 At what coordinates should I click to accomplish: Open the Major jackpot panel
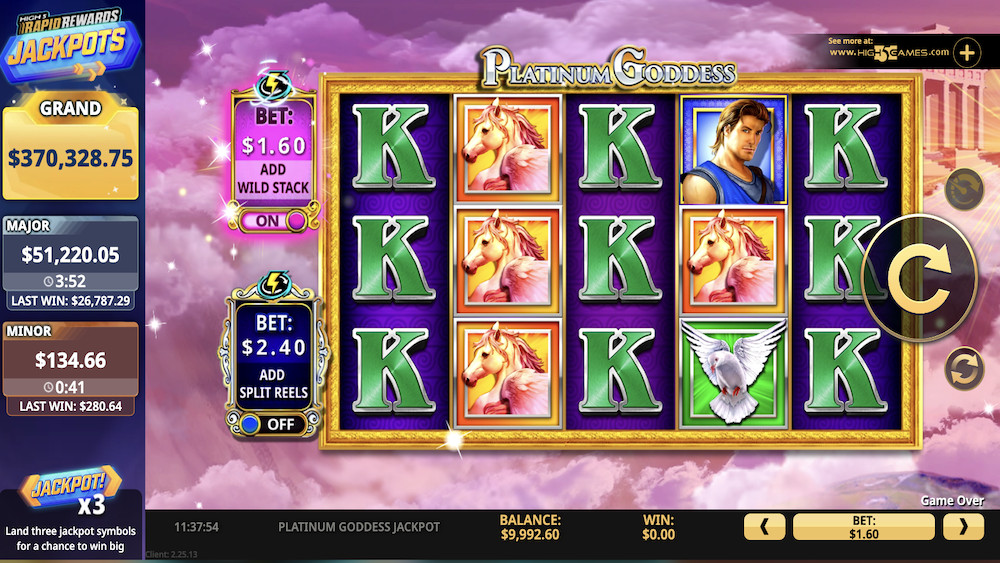(70, 263)
